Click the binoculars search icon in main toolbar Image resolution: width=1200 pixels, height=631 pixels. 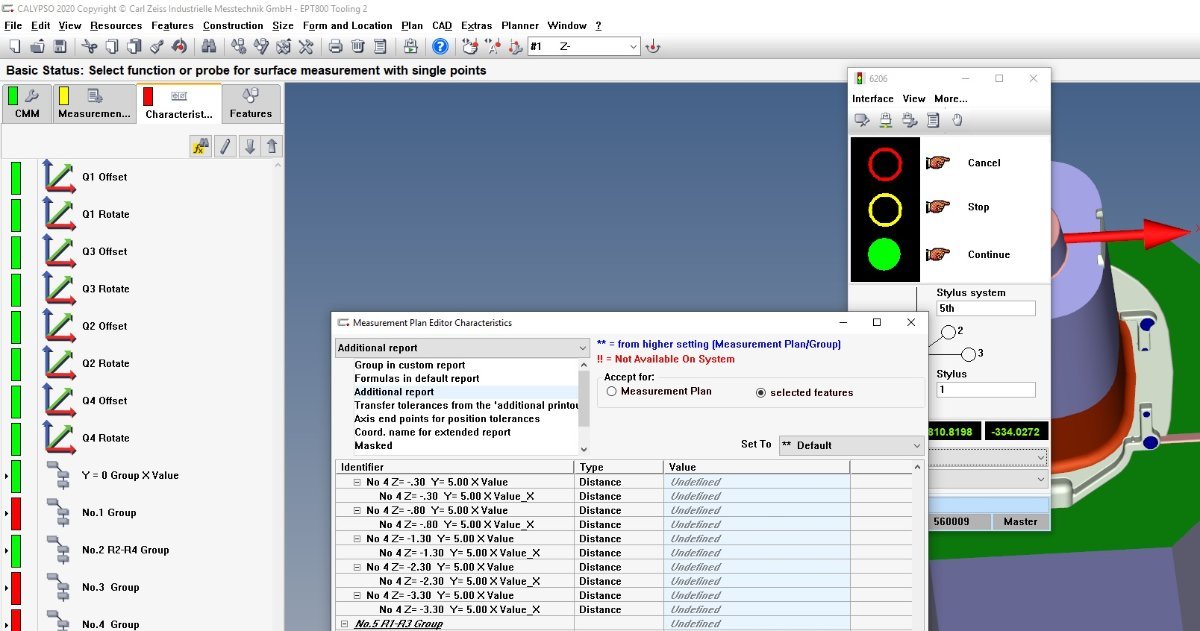(x=209, y=46)
